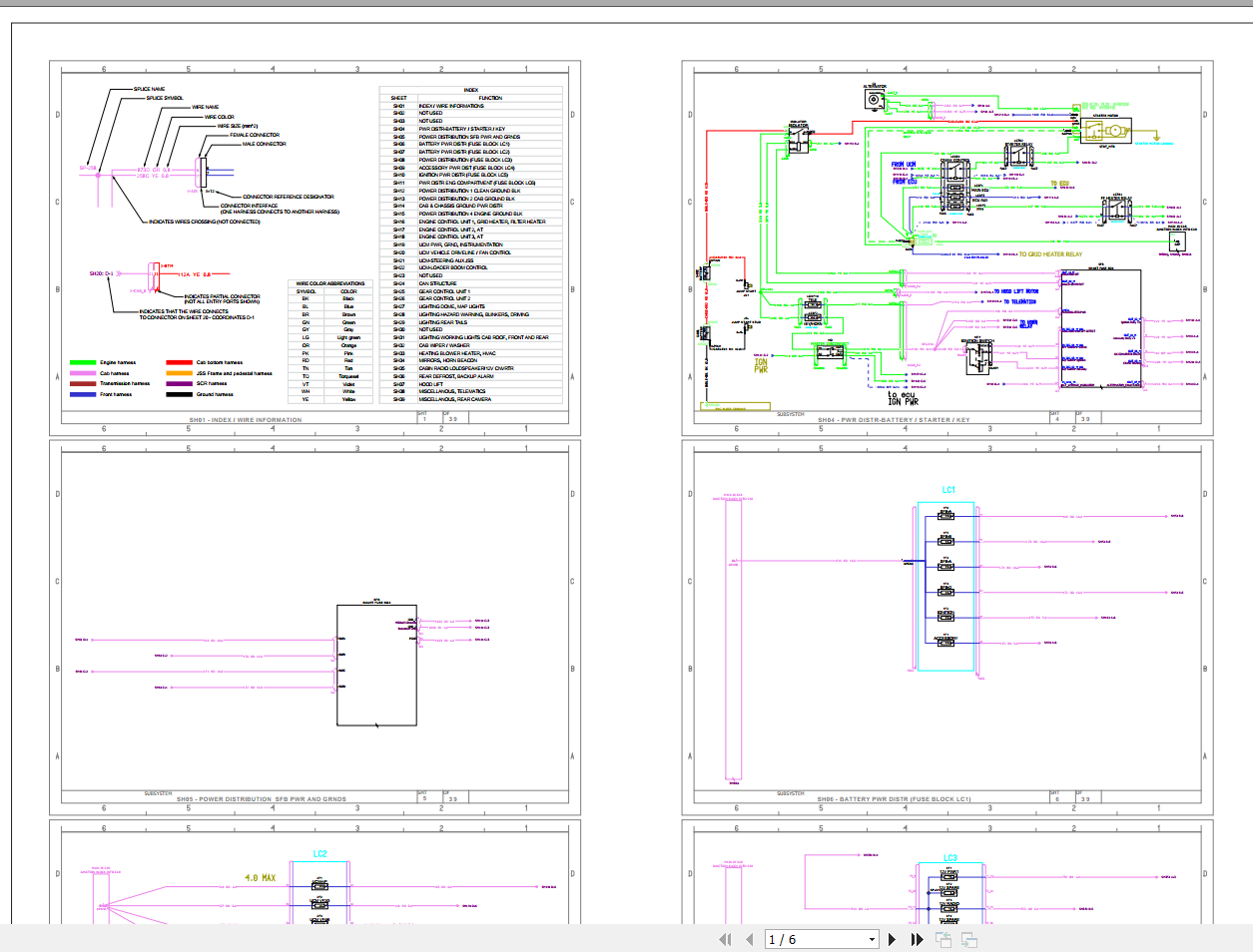The image size is (1253, 952).
Task: Jump to the last page of the document
Action: (x=917, y=939)
